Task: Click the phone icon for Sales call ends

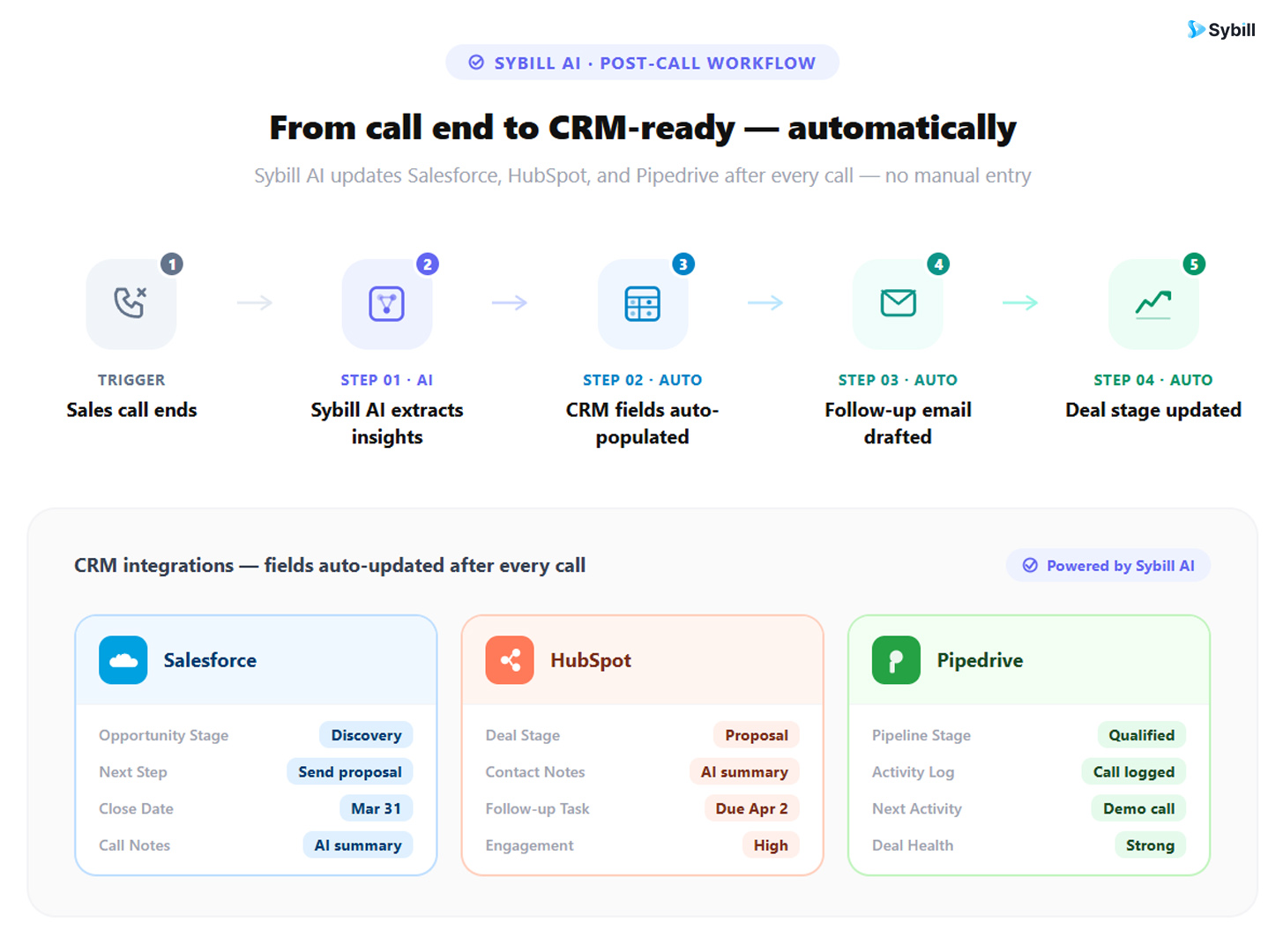Action: tap(131, 303)
